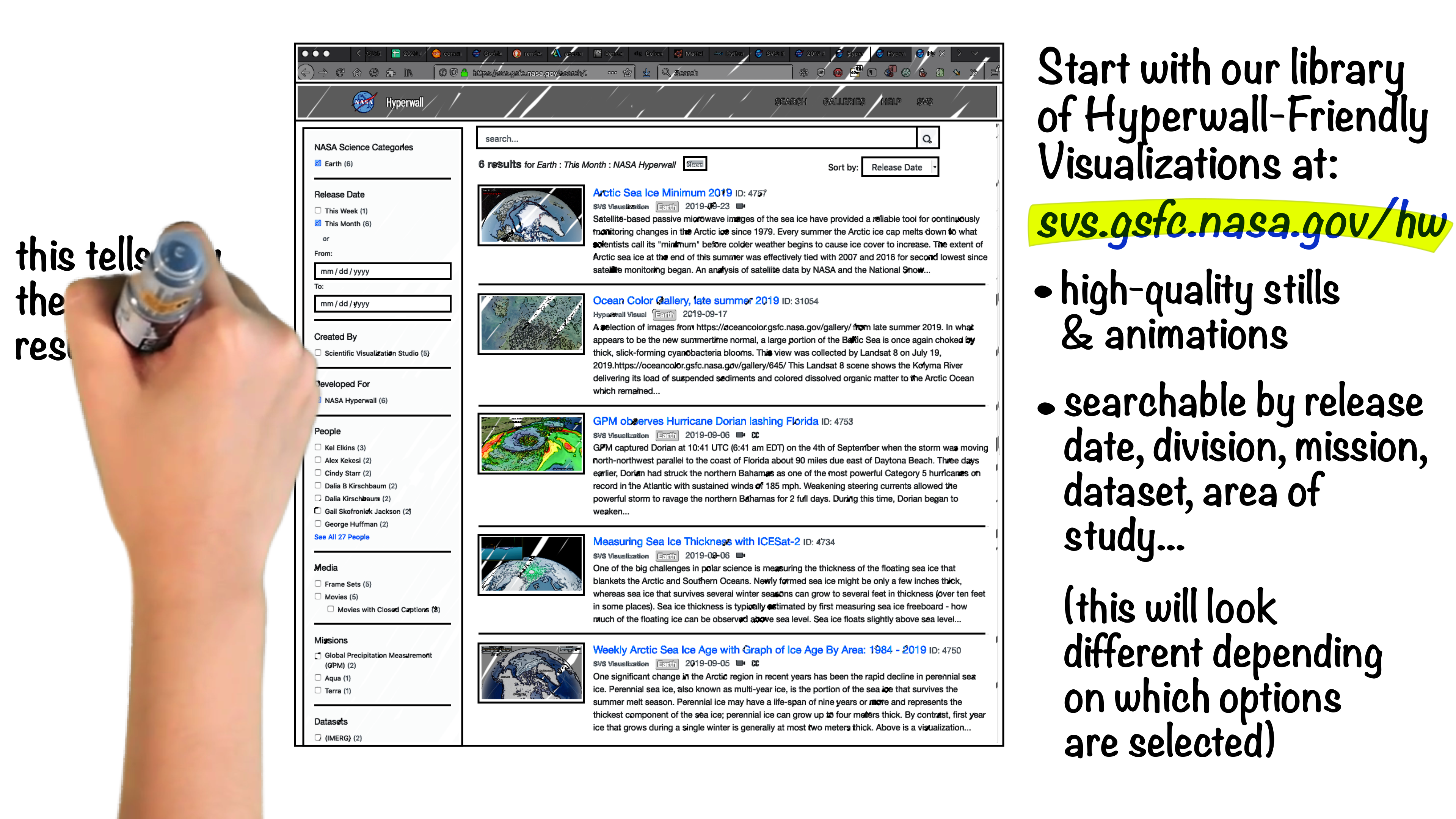Click the To date mm/dd/yyyy field

(383, 303)
